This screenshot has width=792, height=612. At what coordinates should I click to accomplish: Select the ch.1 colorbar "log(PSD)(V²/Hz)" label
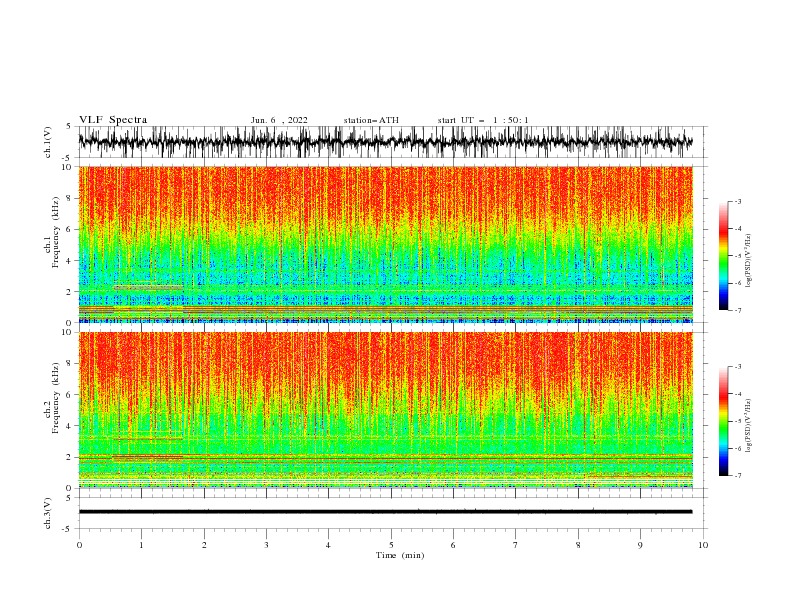click(x=748, y=260)
